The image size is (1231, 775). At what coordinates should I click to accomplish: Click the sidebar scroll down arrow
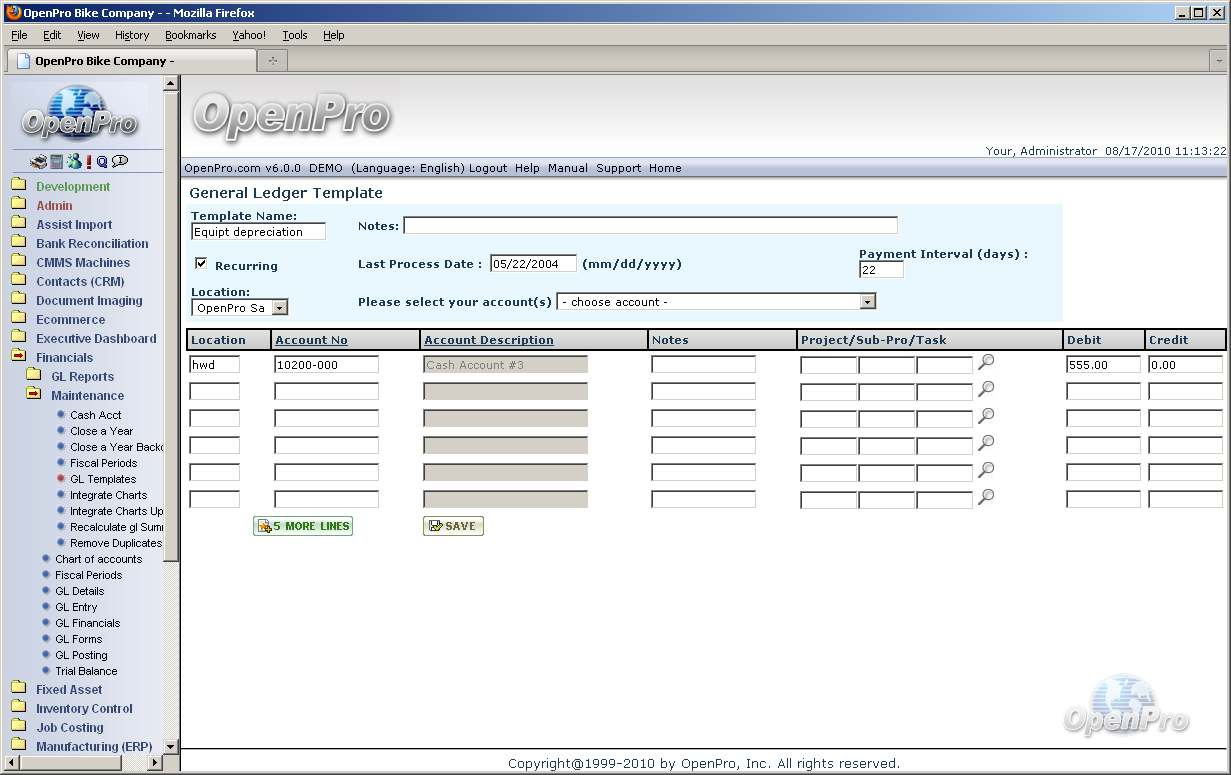click(170, 746)
